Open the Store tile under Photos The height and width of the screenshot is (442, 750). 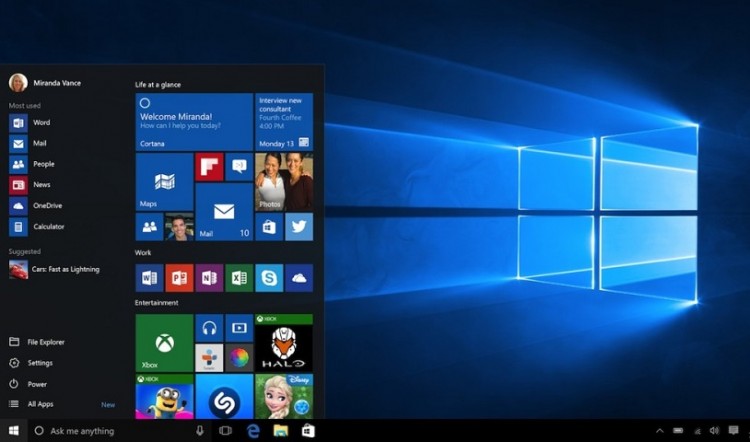point(269,227)
